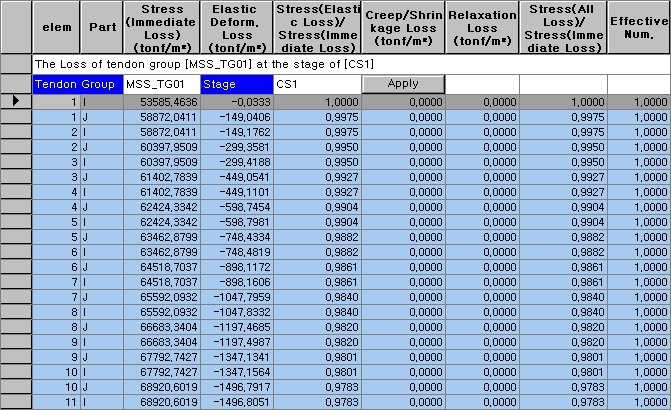The image size is (671, 410).
Task: Click the 'elem' column header
Action: (56, 27)
